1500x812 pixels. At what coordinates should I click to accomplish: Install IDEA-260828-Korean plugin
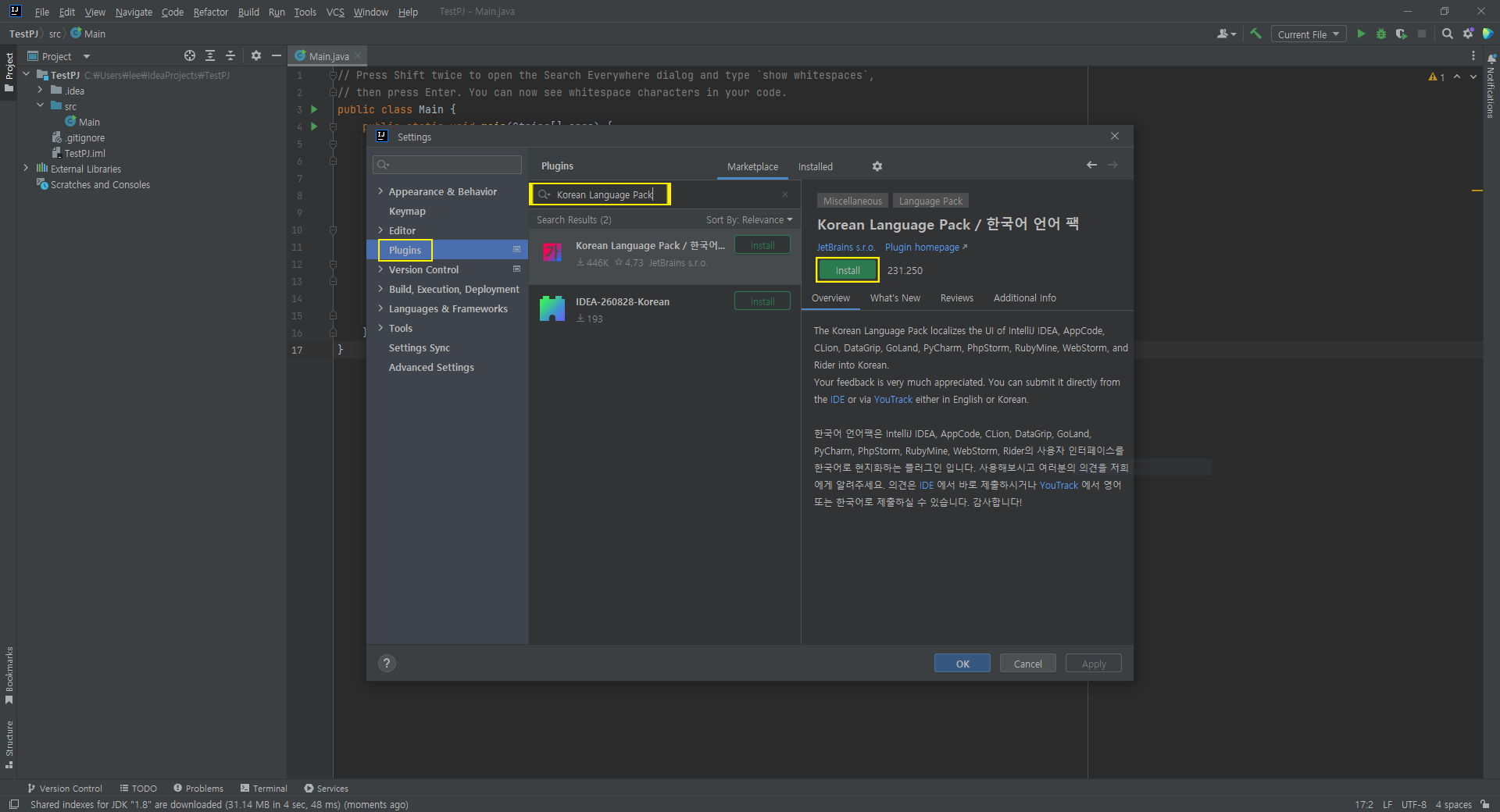[762, 301]
